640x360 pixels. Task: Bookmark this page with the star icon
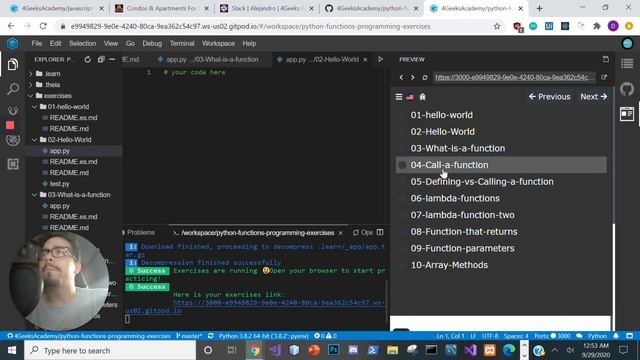tap(497, 26)
